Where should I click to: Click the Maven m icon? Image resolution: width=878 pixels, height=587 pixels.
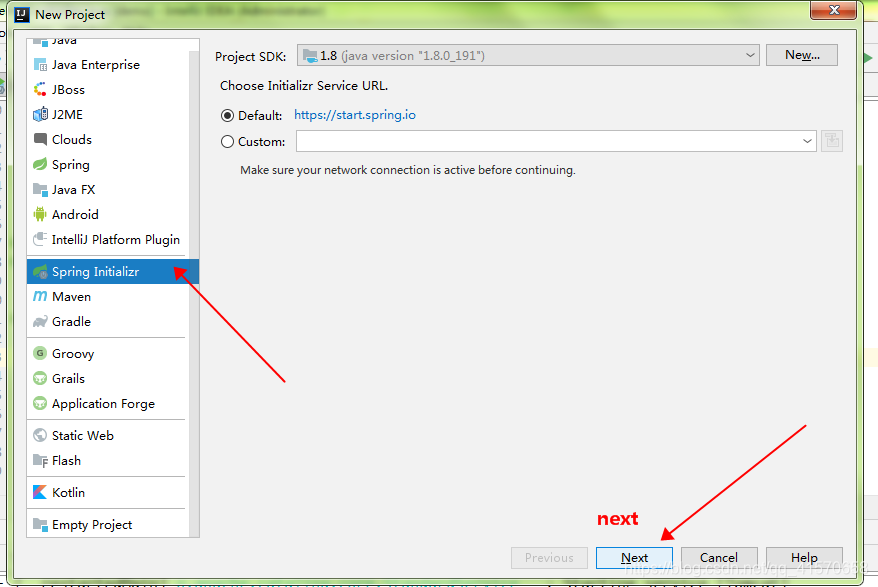tap(40, 296)
